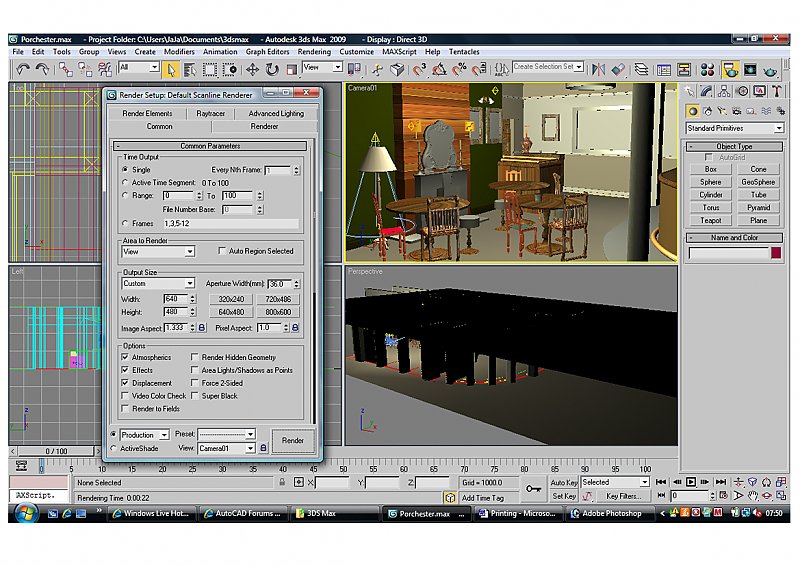Open the Area to Render View dropdown

point(158,252)
